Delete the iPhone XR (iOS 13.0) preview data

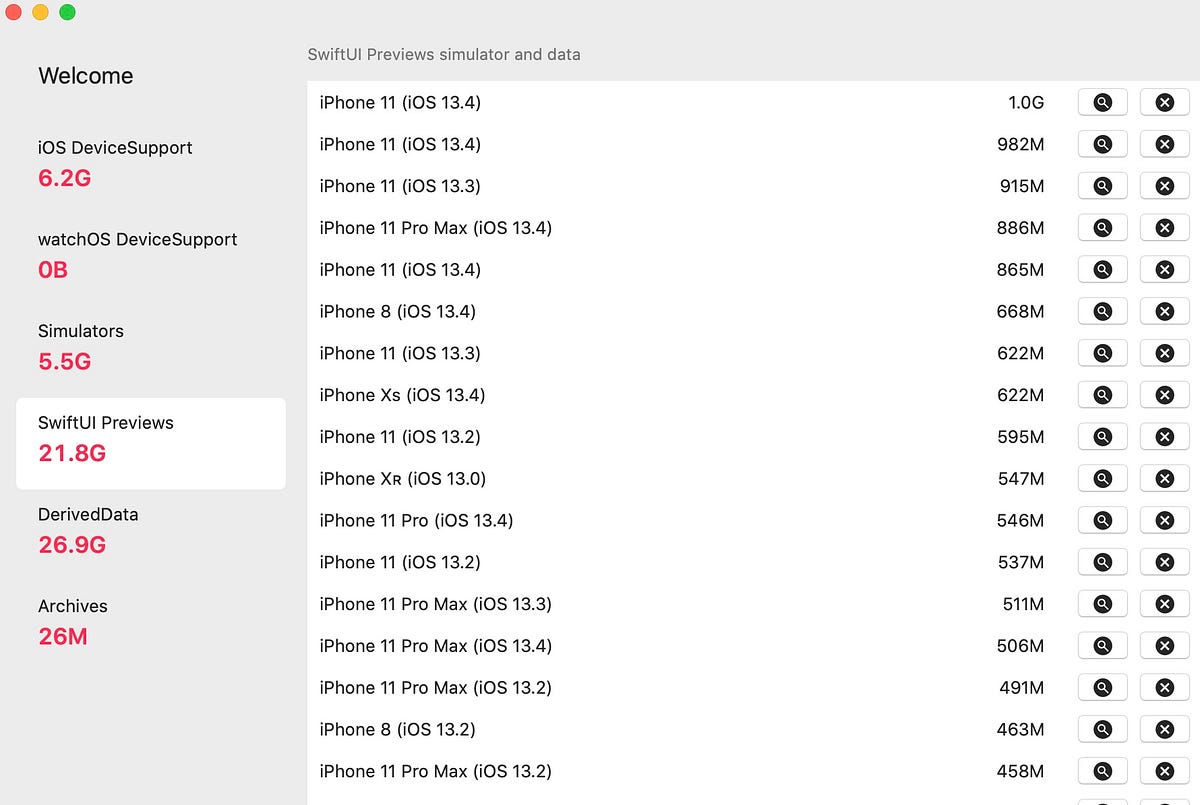coord(1164,479)
